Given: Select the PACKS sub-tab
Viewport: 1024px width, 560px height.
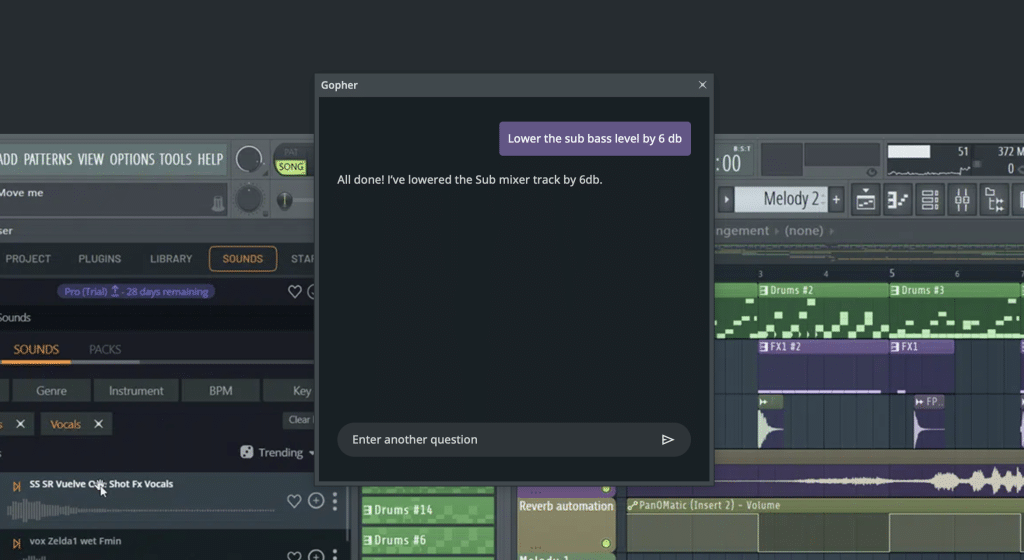Looking at the screenshot, I should pyautogui.click(x=105, y=350).
